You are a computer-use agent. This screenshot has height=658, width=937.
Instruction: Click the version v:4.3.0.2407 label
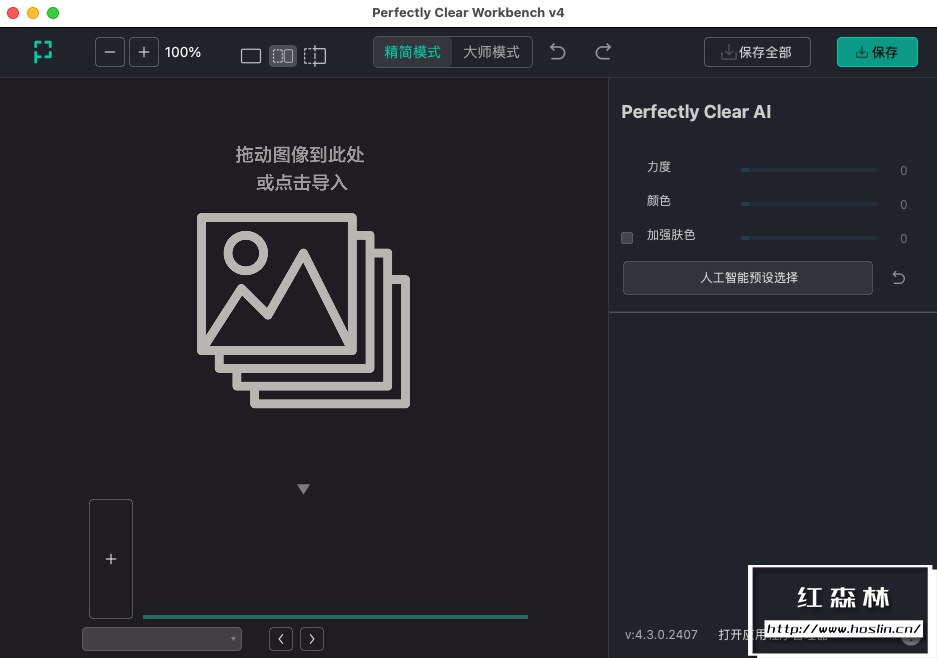coord(661,635)
